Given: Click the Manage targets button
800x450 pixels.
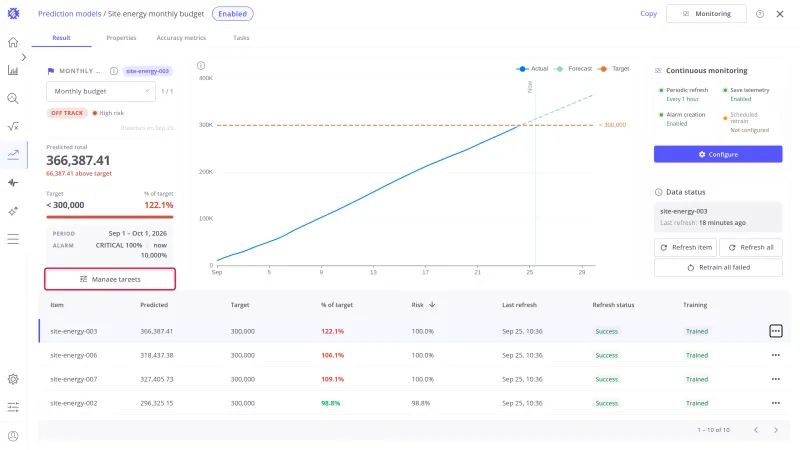Looking at the screenshot, I should click(110, 279).
